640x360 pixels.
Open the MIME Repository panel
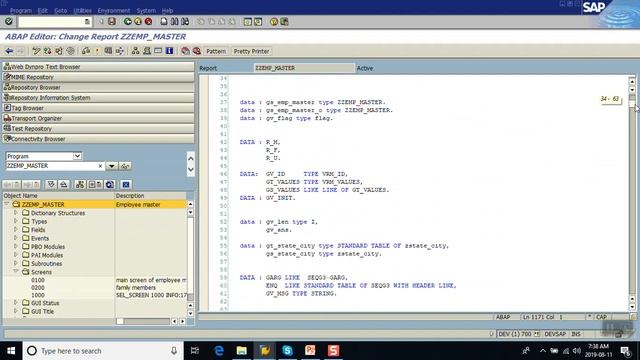pos(98,77)
